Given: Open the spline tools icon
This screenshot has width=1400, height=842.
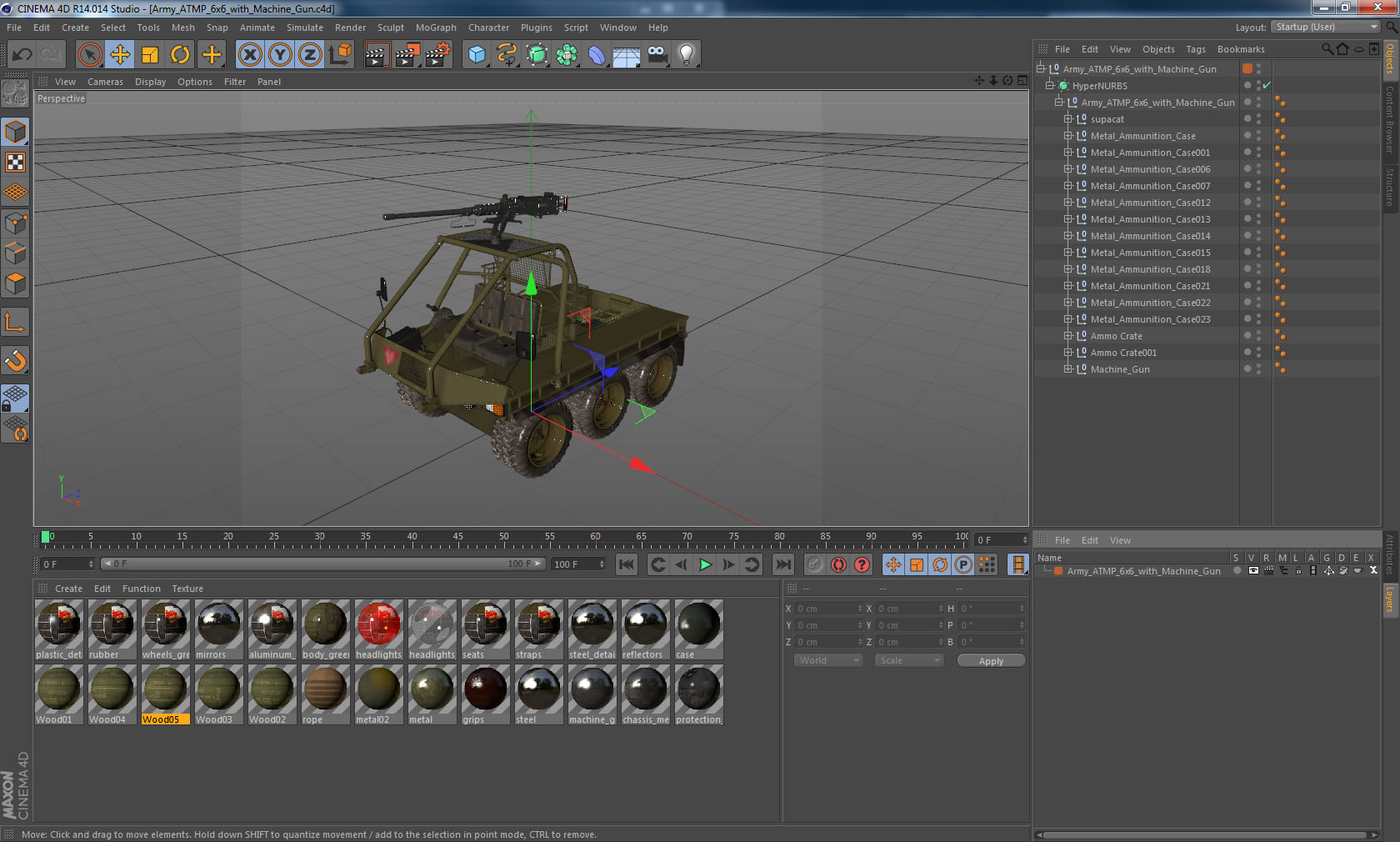Looking at the screenshot, I should coord(507,55).
